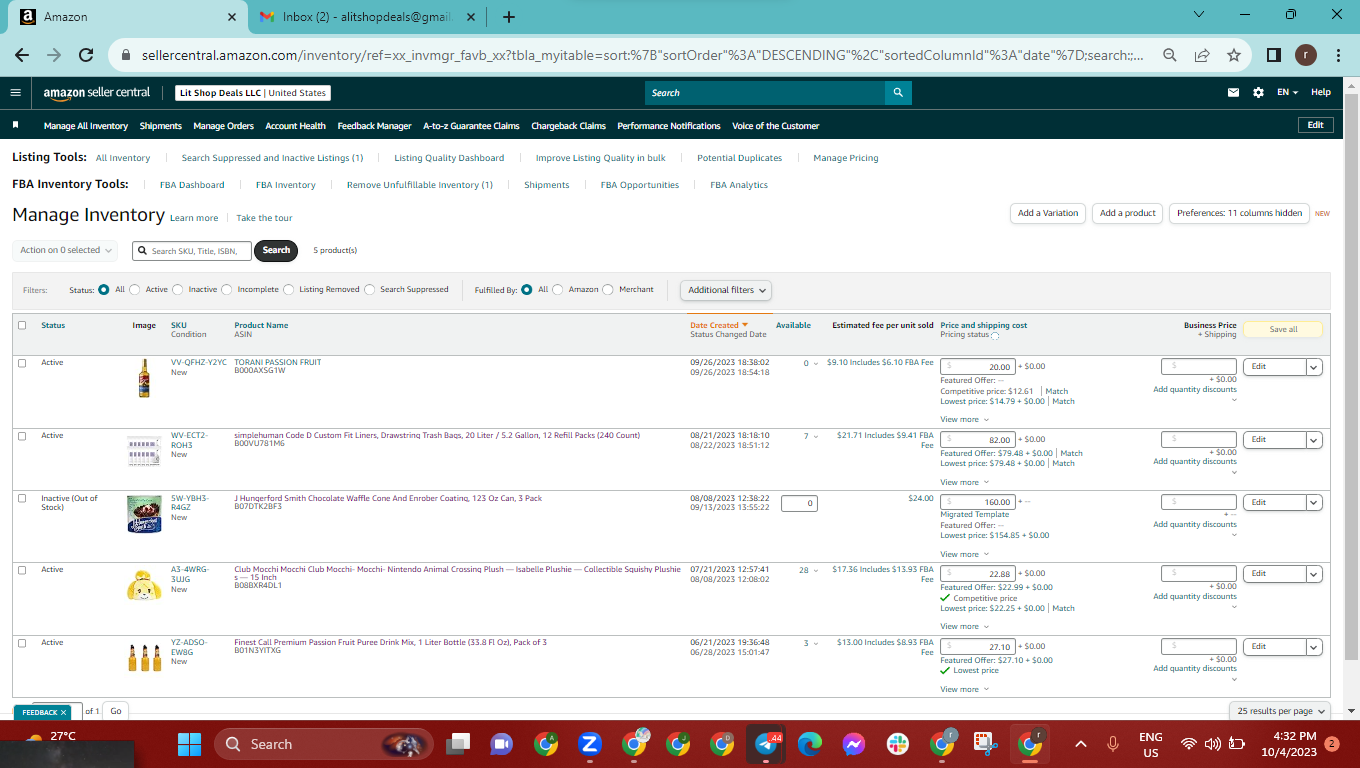Click the bookmark flag icon on the navigation bar
Screen dimensions: 1360x768
click(x=15, y=126)
